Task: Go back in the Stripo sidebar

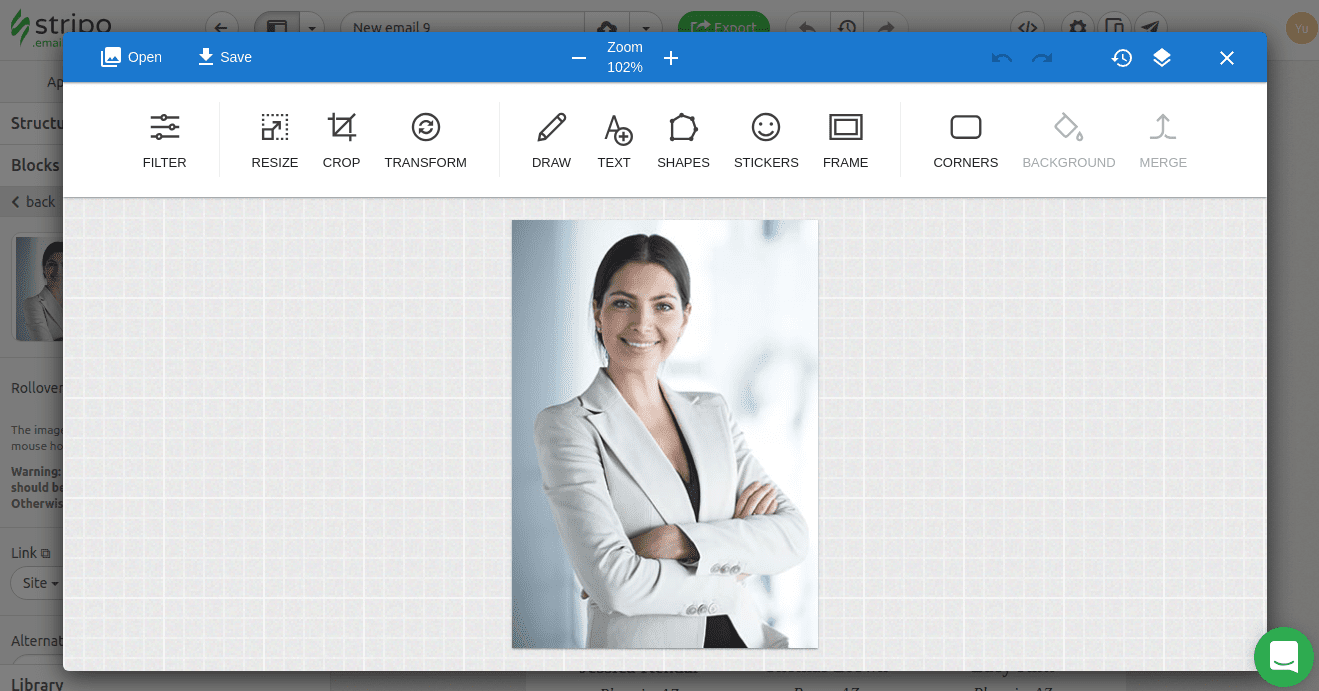Action: [34, 202]
